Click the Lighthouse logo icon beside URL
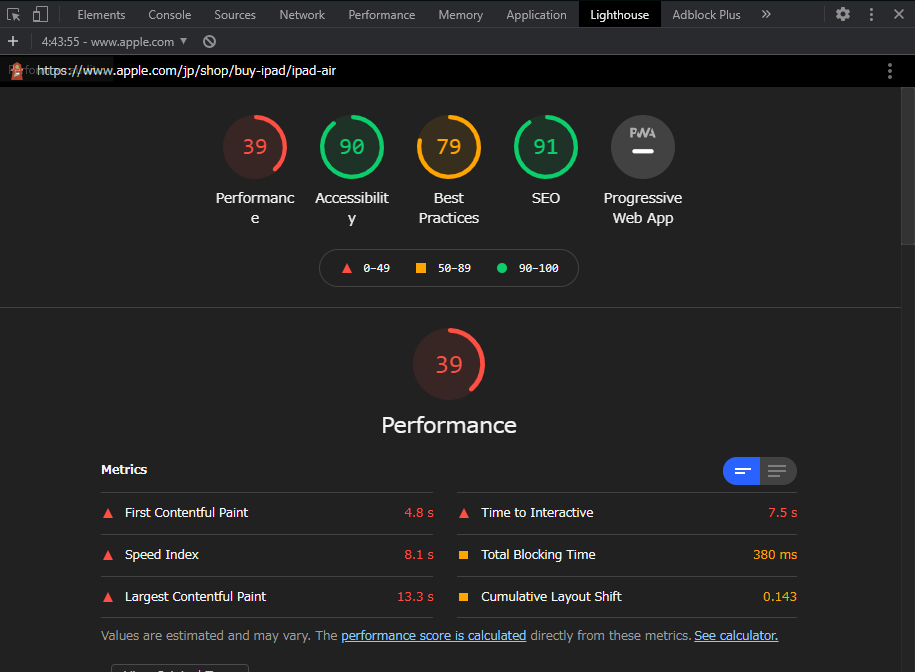Viewport: 915px width, 672px height. point(17,71)
